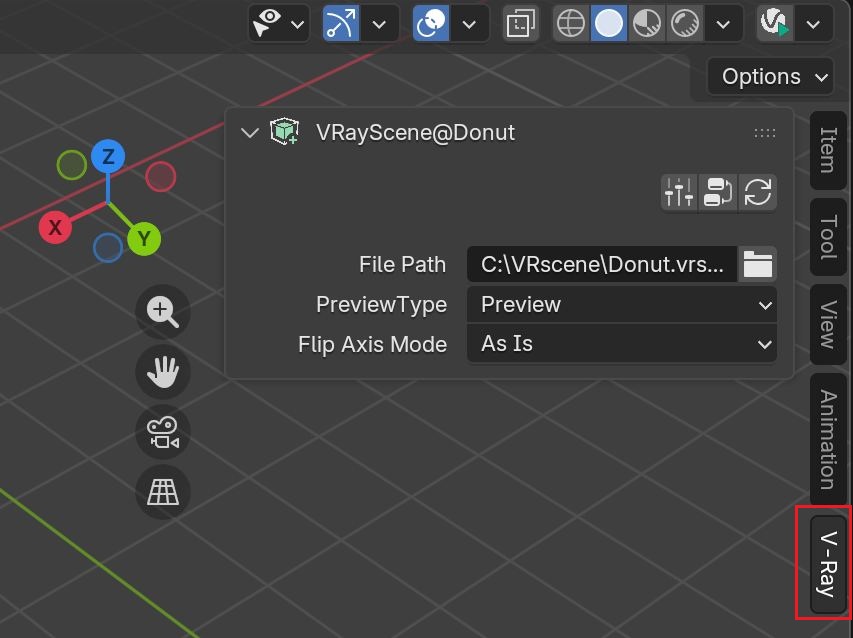Click the zoom magnifier viewport icon
This screenshot has width=853, height=638.
click(x=163, y=311)
